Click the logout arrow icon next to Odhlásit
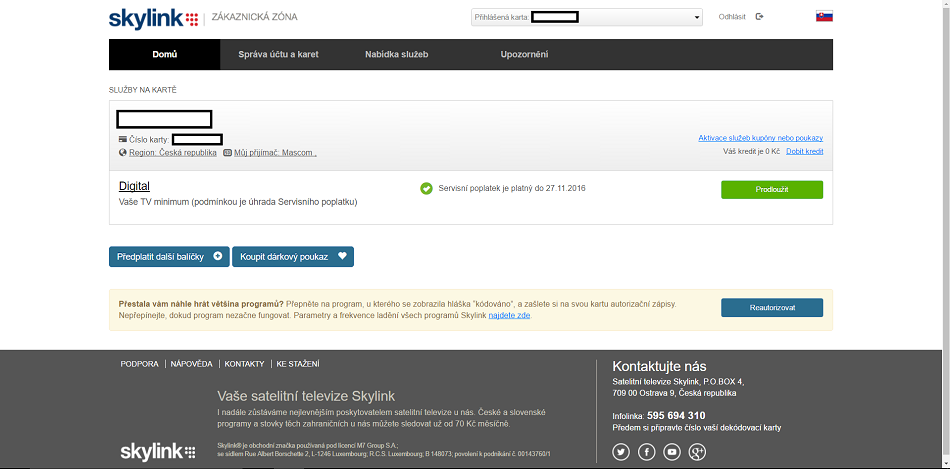This screenshot has height=469, width=950. (759, 17)
